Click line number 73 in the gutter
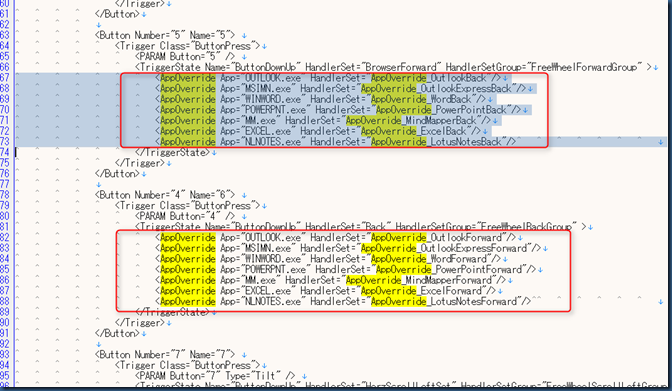This screenshot has width=672, height=391. pyautogui.click(x=5, y=142)
